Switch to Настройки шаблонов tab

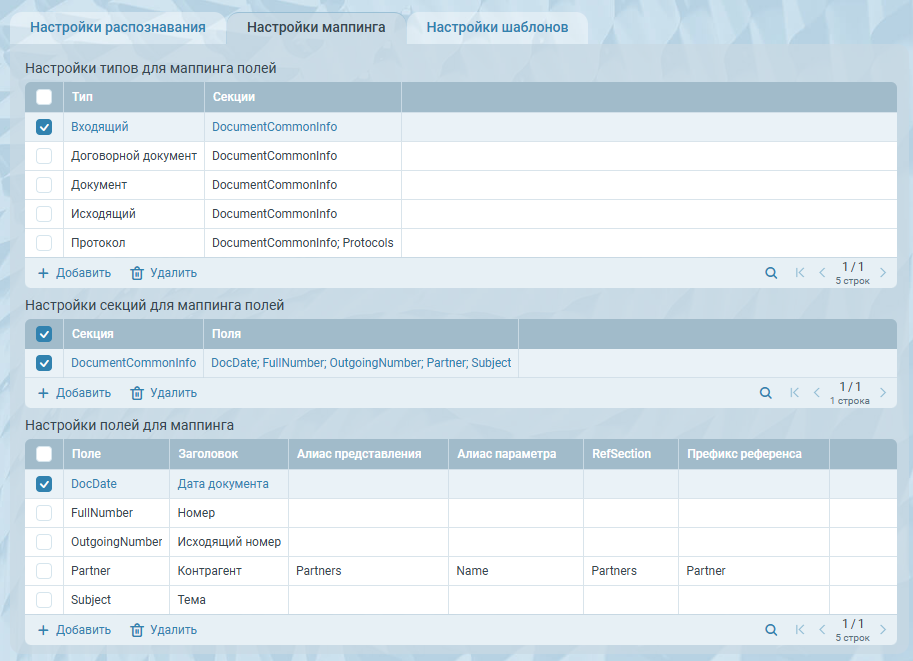coord(497,27)
